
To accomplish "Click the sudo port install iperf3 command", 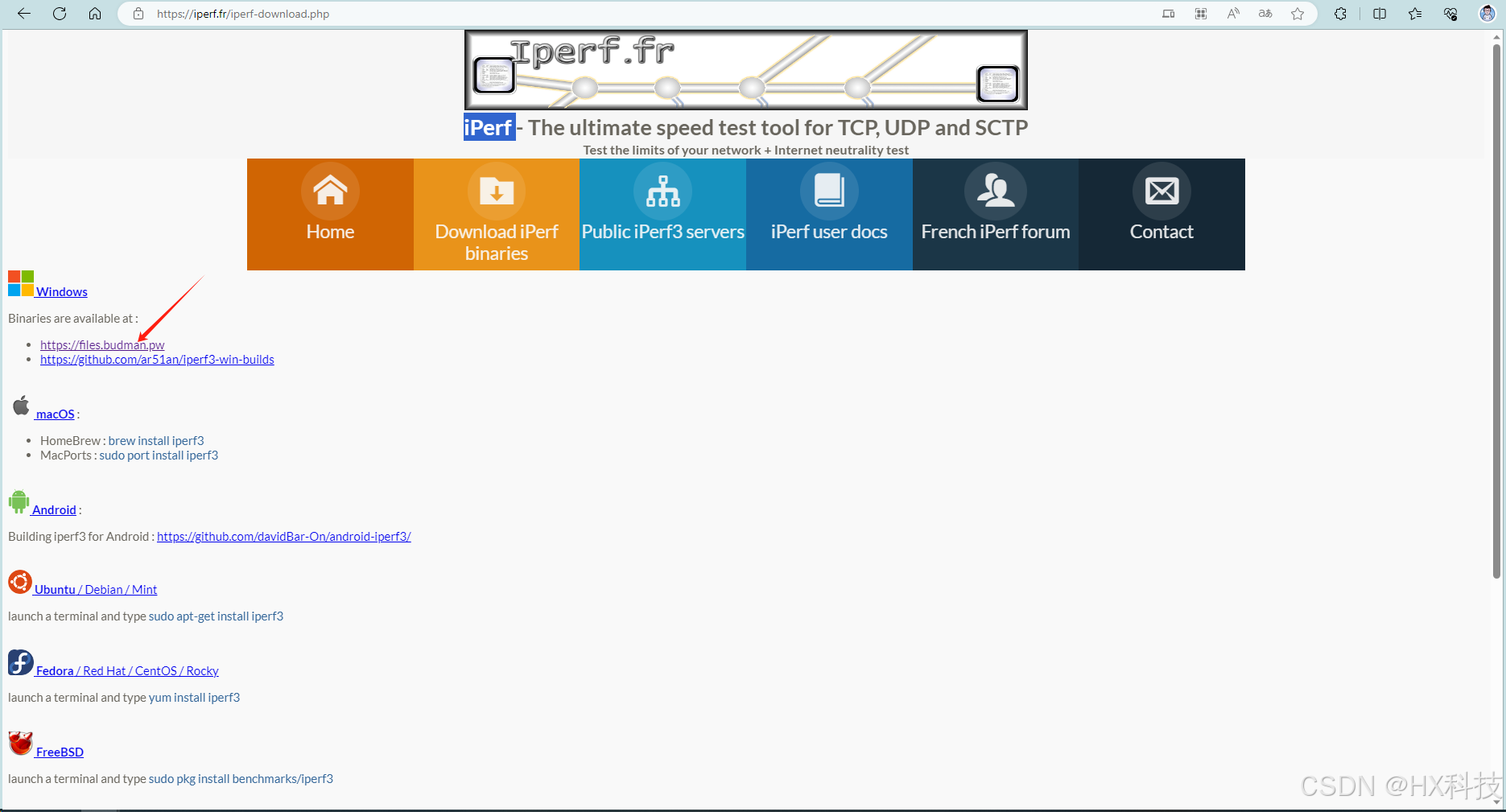I will click(159, 455).
